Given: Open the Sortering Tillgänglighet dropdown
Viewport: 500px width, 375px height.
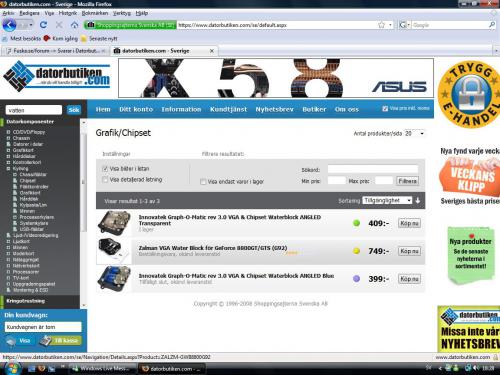Looking at the screenshot, I should (387, 200).
